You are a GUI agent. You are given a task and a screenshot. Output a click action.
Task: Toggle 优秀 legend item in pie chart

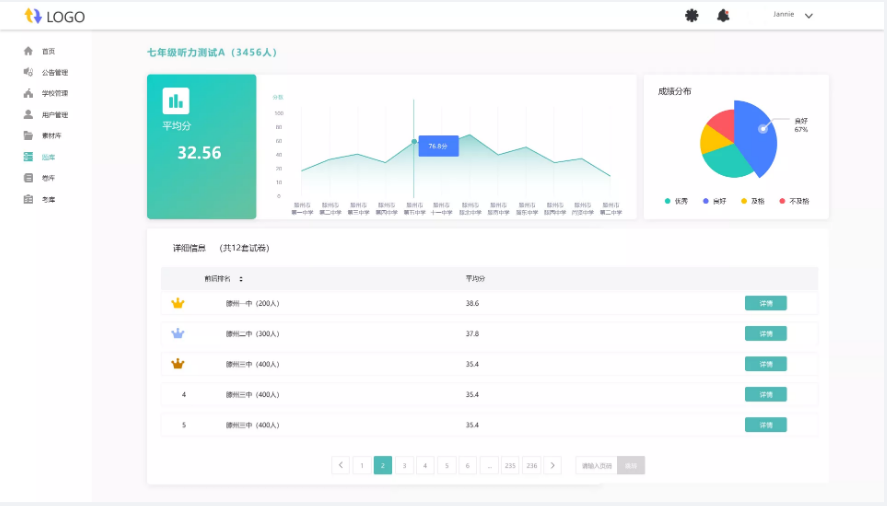tap(676, 201)
